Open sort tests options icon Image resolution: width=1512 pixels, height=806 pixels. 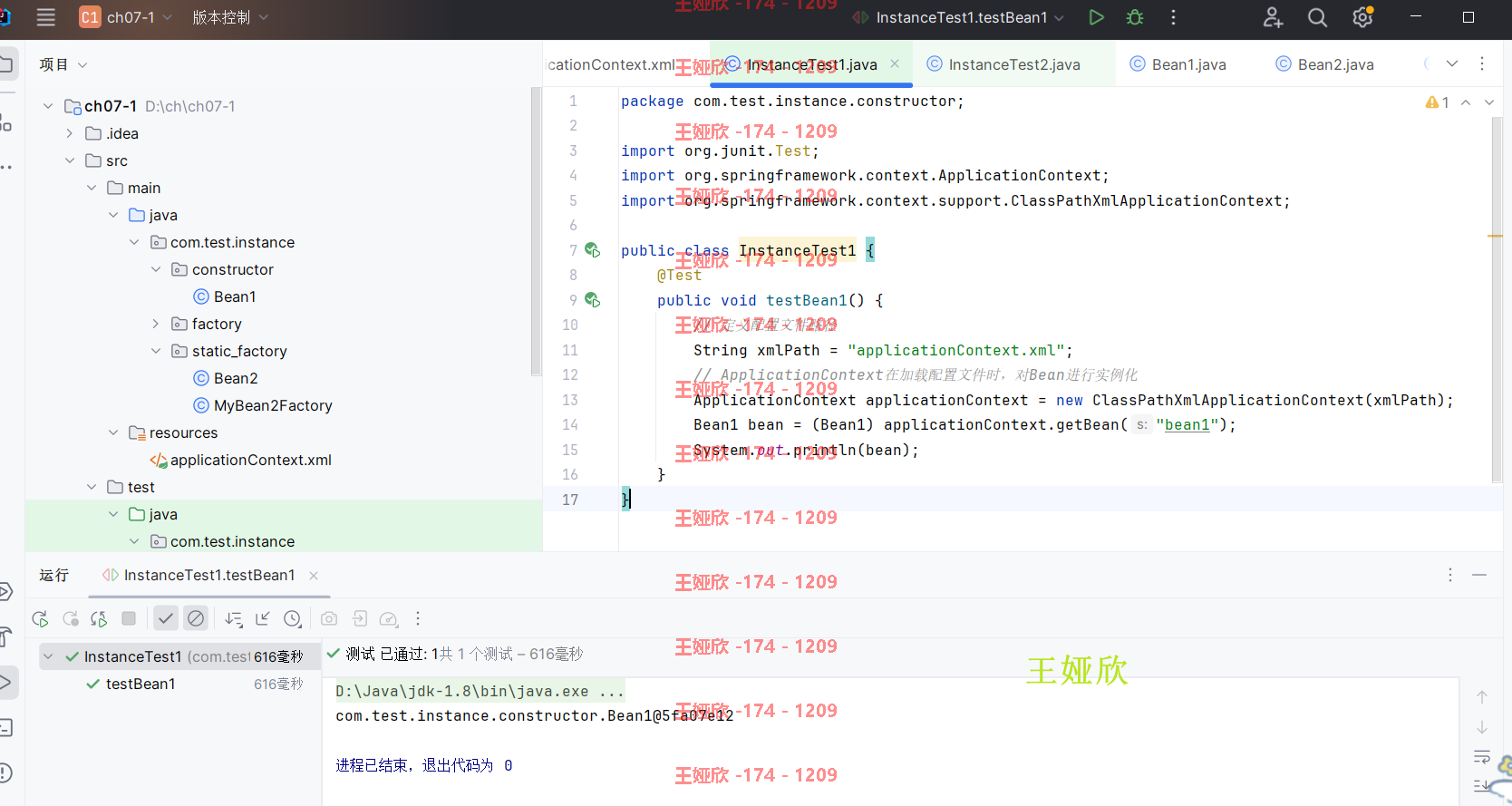tap(234, 619)
